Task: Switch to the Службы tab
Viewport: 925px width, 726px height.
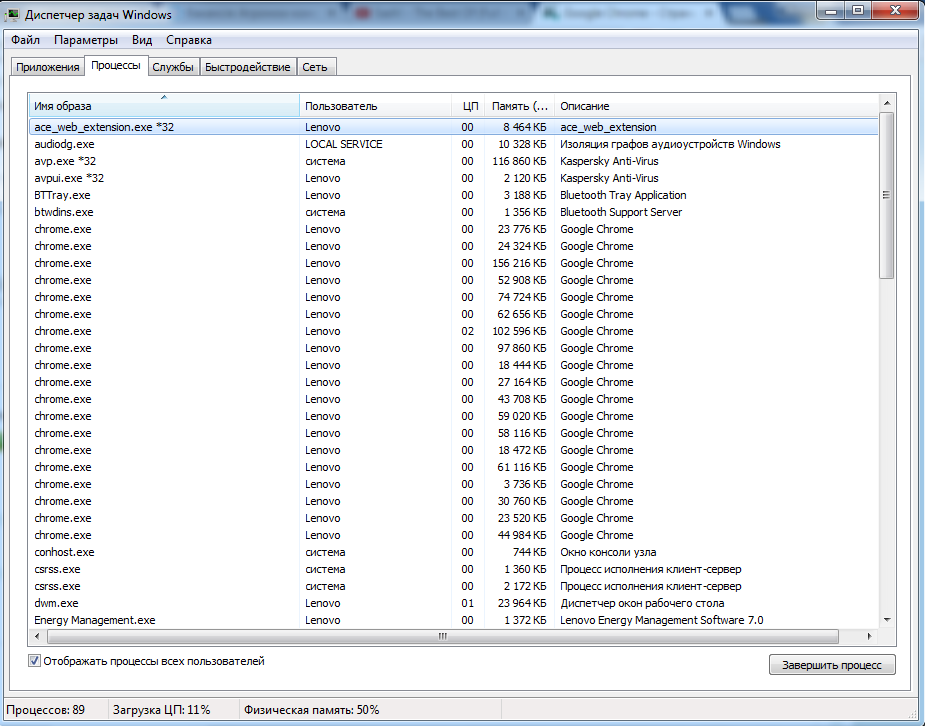Action: pyautogui.click(x=173, y=67)
